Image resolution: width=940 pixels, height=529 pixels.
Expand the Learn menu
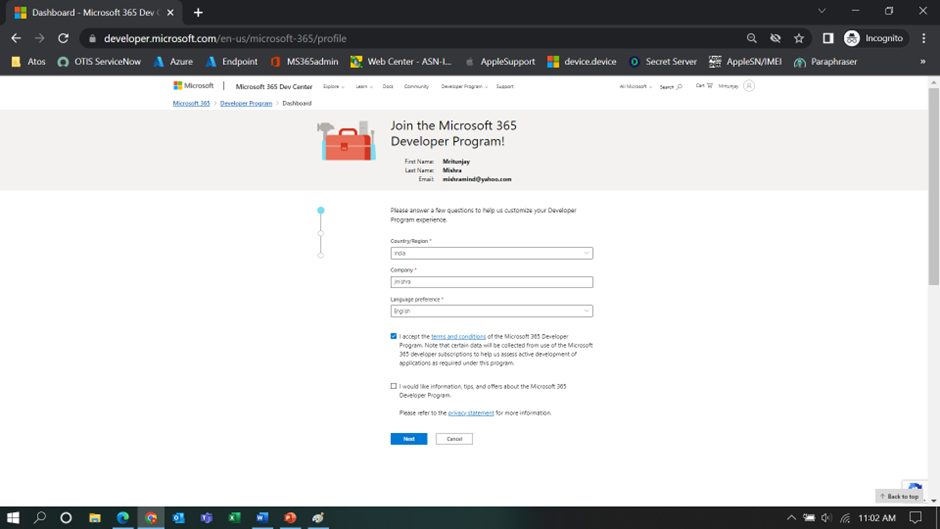(x=363, y=86)
